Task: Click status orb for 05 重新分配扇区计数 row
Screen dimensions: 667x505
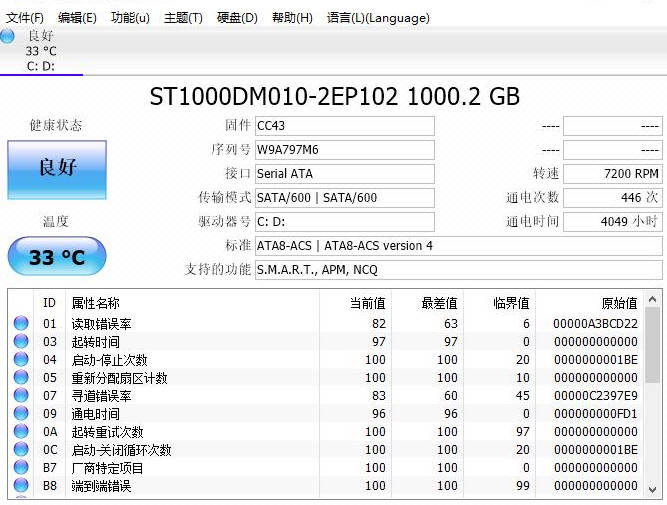Action: click(x=21, y=378)
